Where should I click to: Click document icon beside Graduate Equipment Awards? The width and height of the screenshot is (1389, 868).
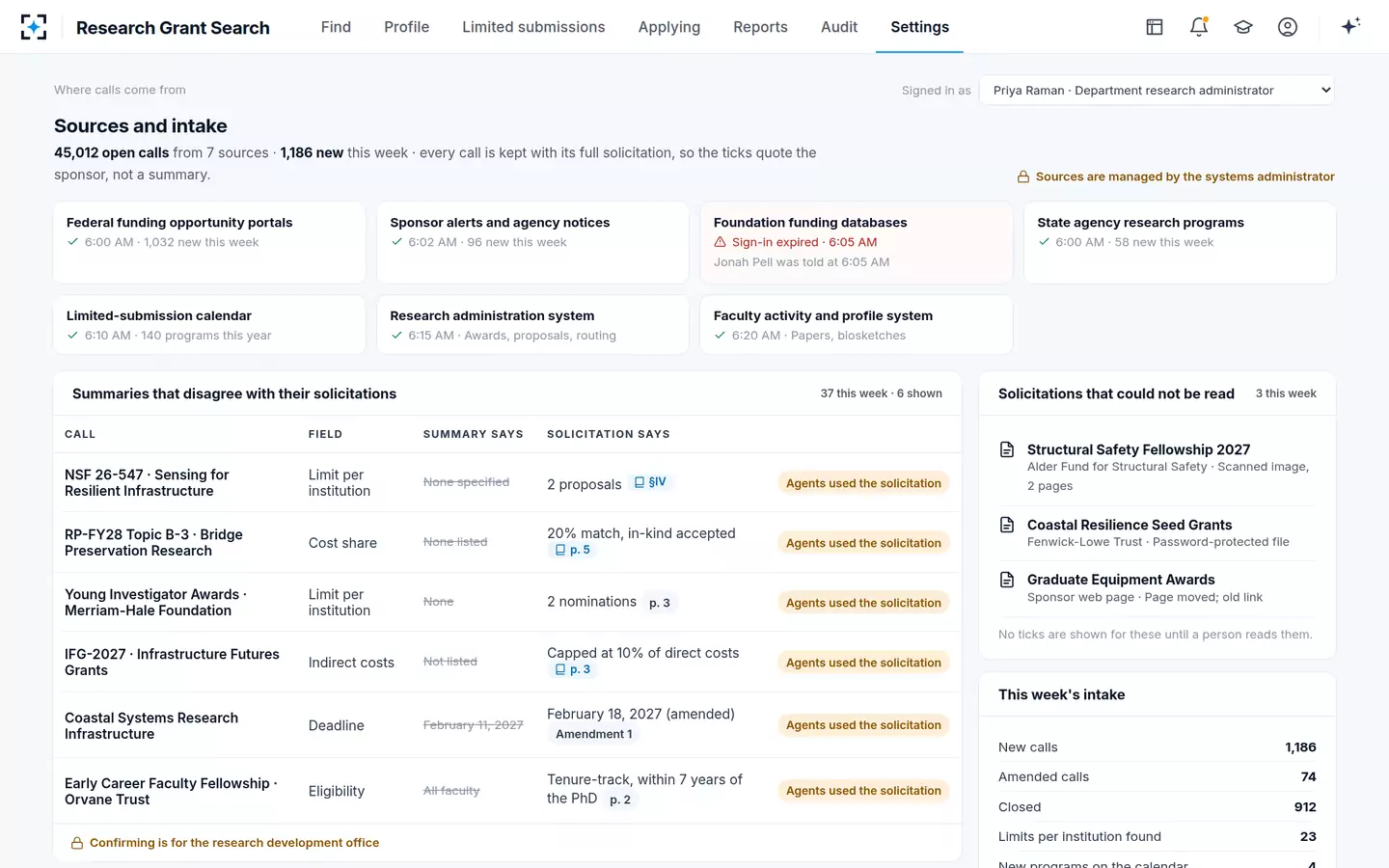(1007, 580)
